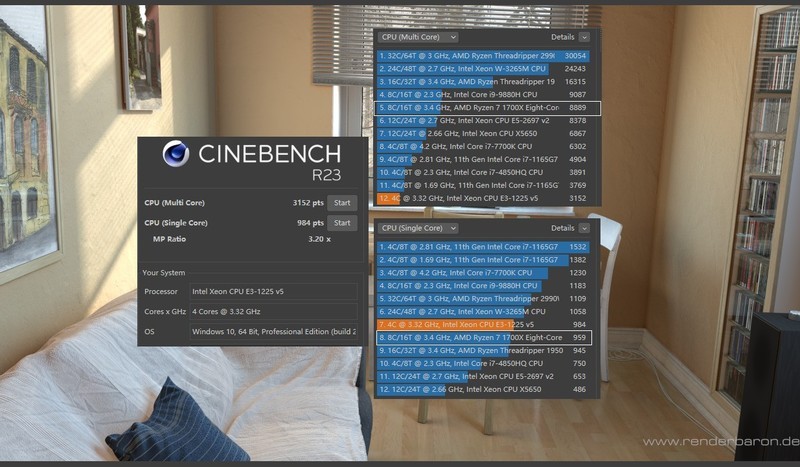
Task: Click the MP Ratio 3.20 x value
Action: pos(319,239)
